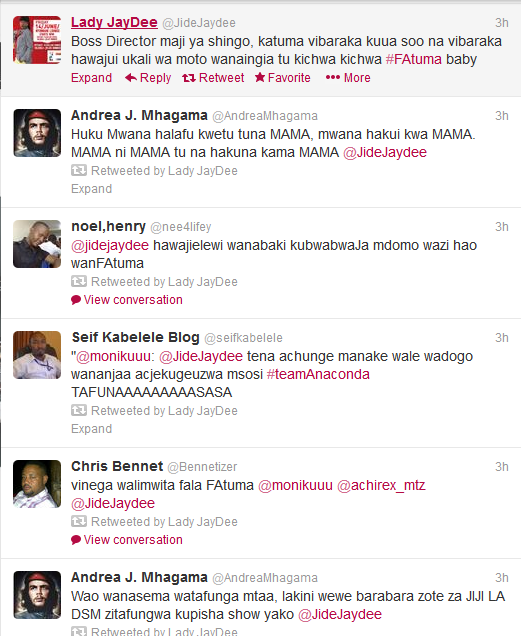Click the Reply arrow on Lady JayDee's tweet
This screenshot has height=636, width=521.
[148, 77]
